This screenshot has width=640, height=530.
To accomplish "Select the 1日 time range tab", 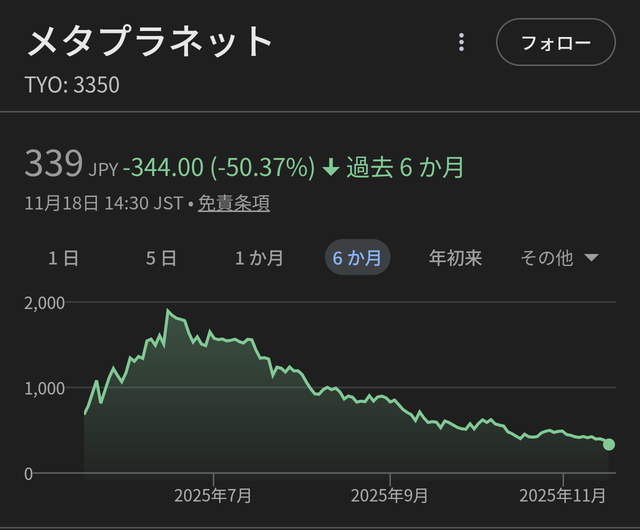I will (64, 258).
